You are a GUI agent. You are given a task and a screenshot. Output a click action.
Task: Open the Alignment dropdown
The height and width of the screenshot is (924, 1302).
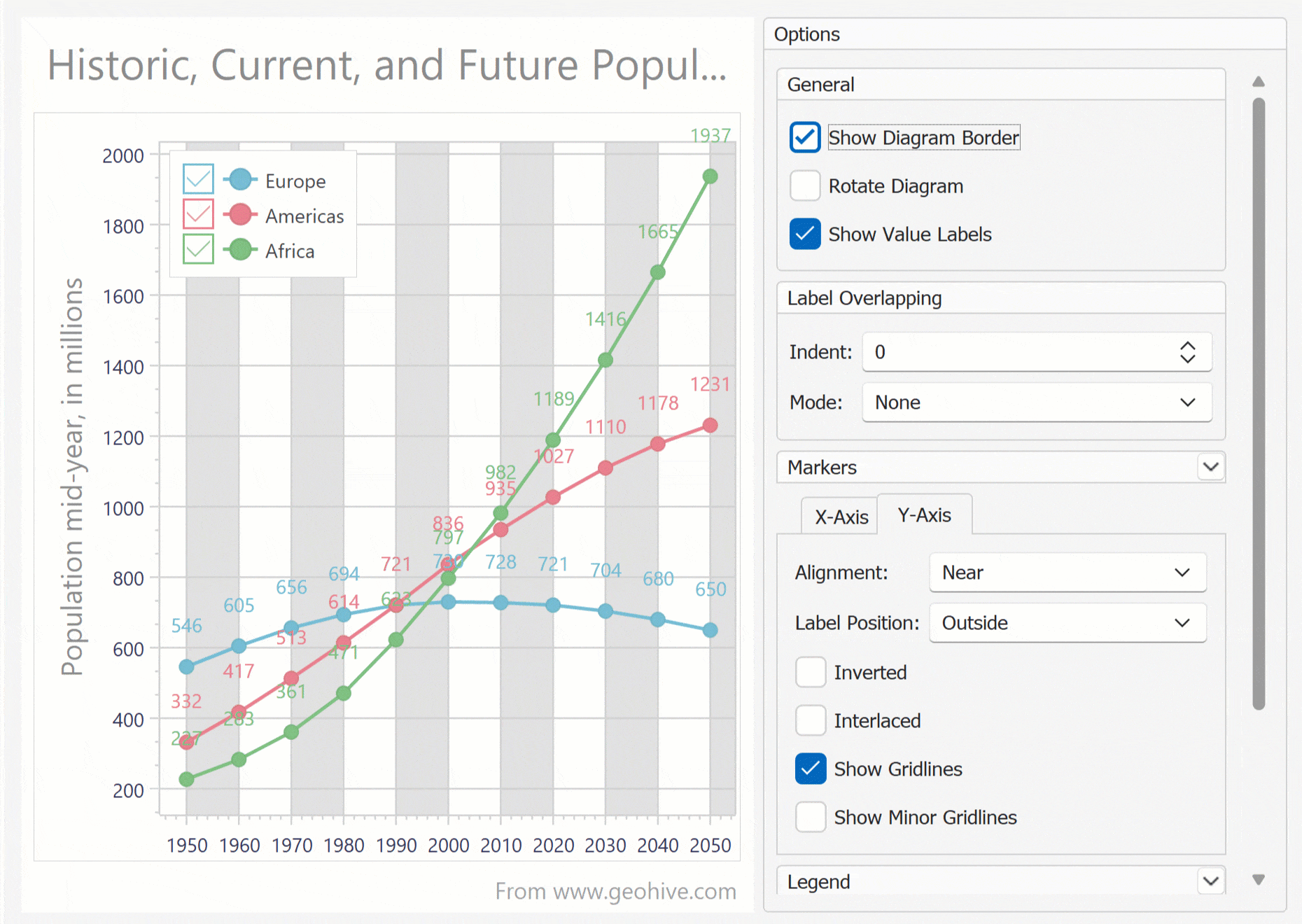click(x=1067, y=573)
